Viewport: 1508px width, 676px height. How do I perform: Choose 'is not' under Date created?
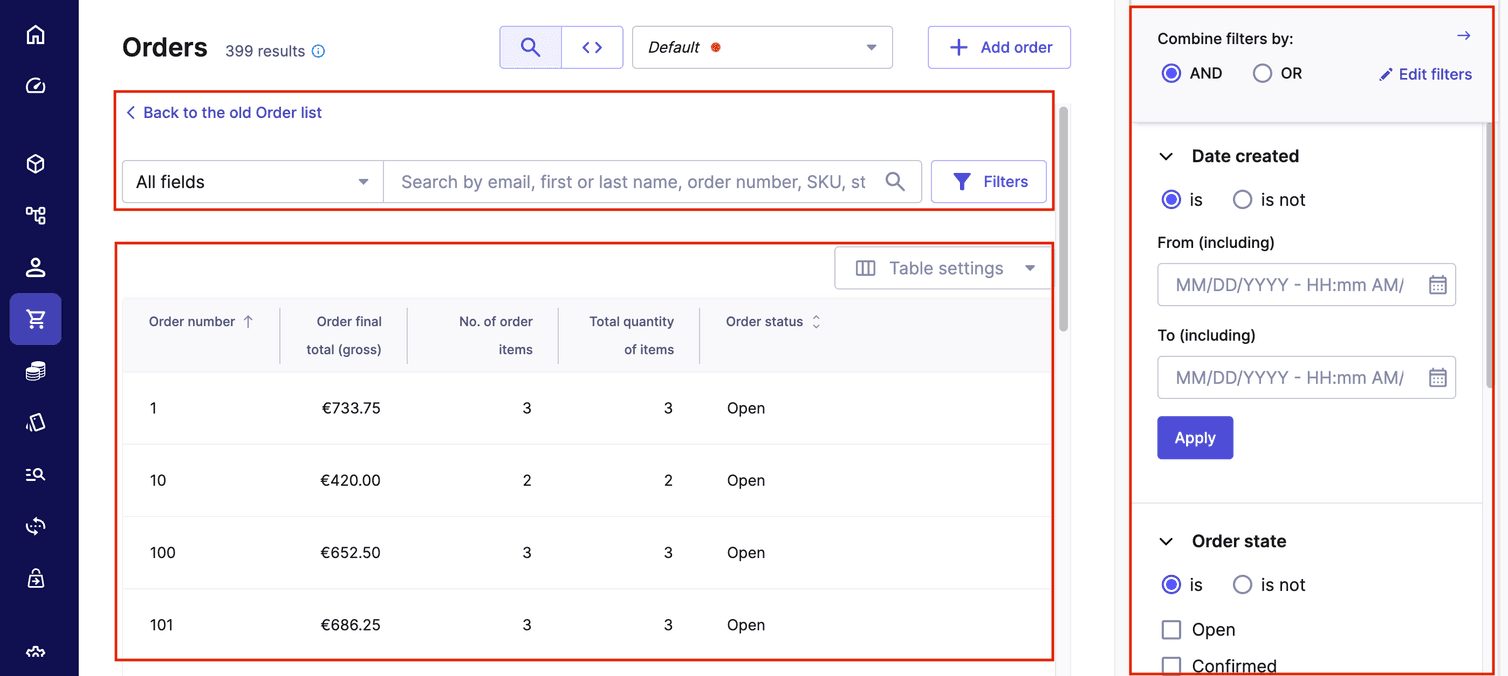[1242, 199]
